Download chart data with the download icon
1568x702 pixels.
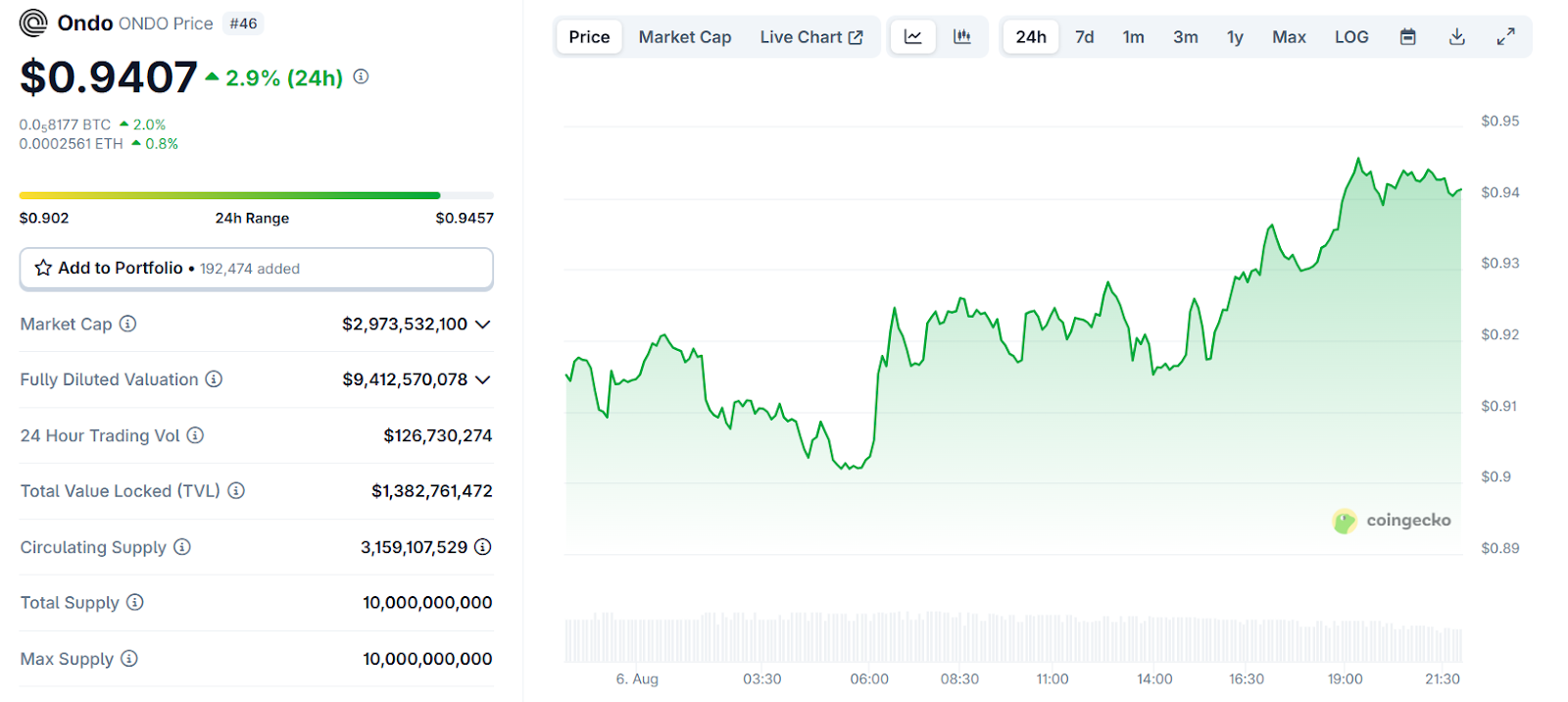(x=1457, y=37)
